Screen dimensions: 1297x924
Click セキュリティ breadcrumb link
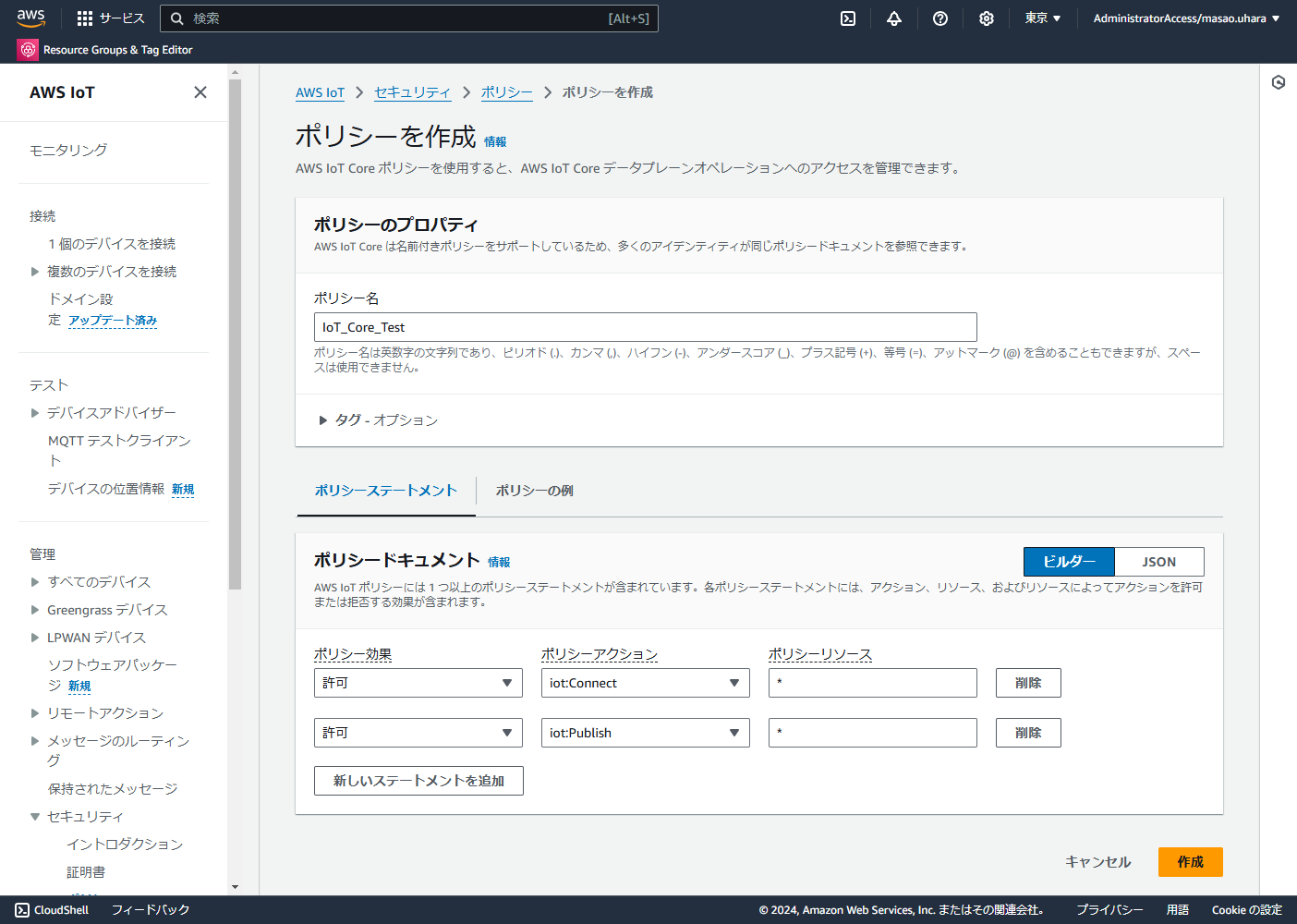coord(412,92)
